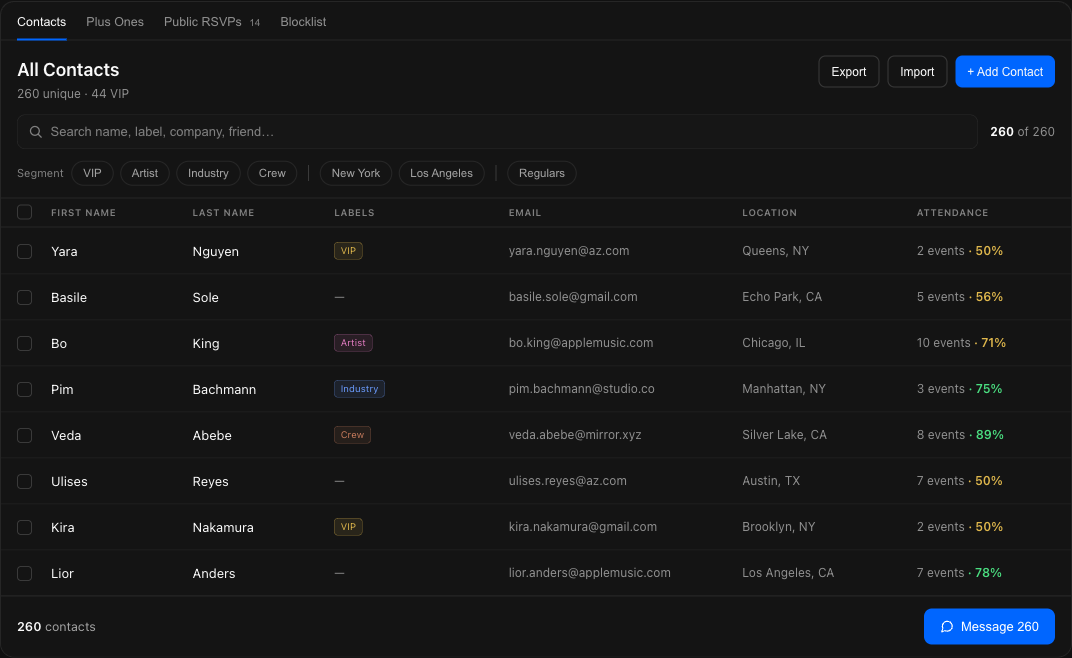Click the 8 events · 89% attendance cell
Viewport: 1072px width, 658px height.
coord(960,434)
